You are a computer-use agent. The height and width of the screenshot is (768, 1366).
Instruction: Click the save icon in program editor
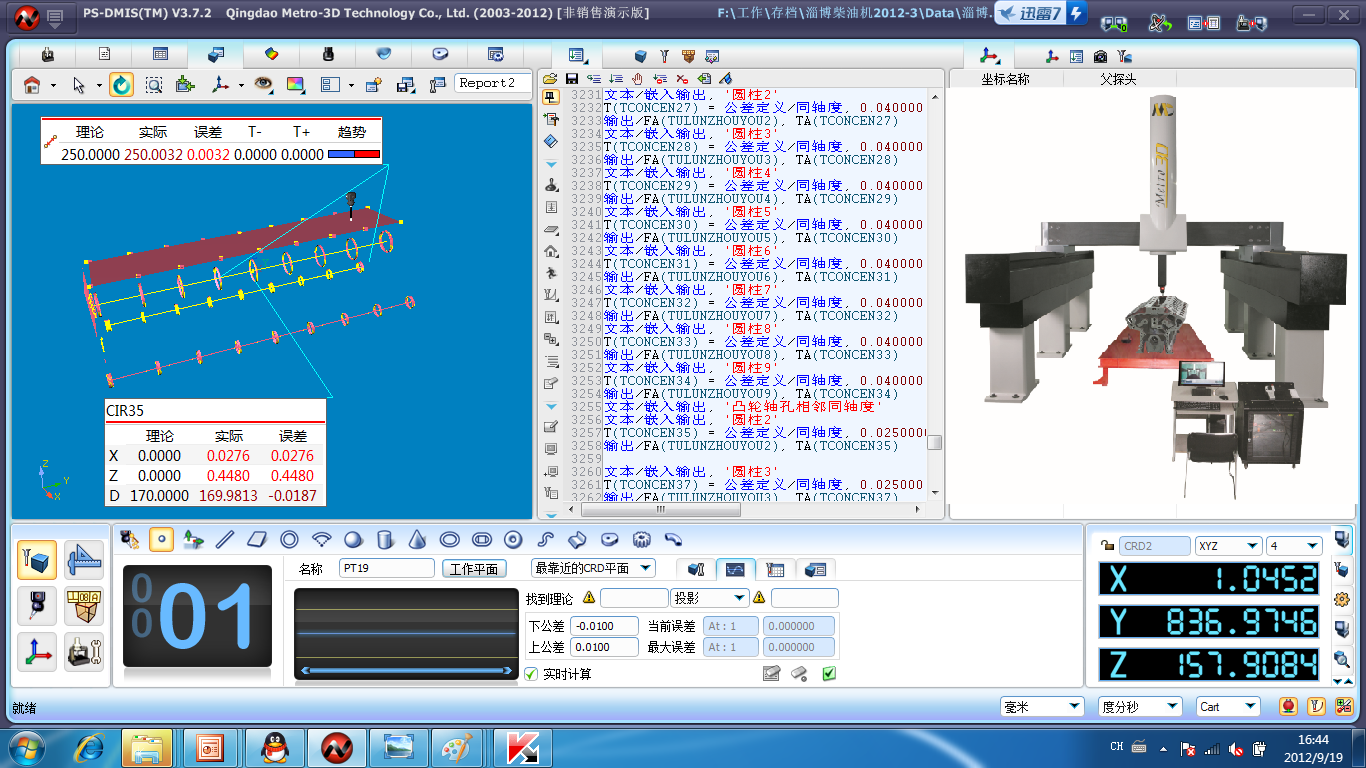pos(572,78)
